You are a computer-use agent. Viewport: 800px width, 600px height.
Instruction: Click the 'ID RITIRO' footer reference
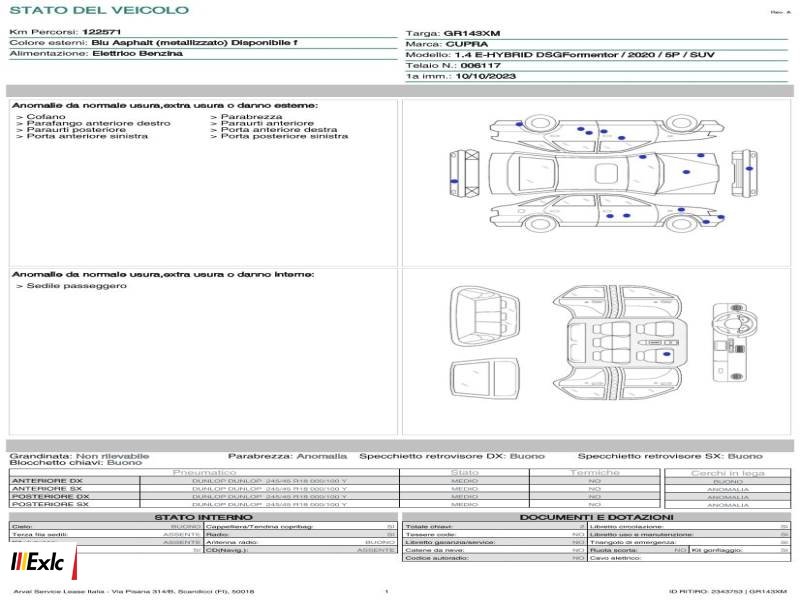[728, 592]
